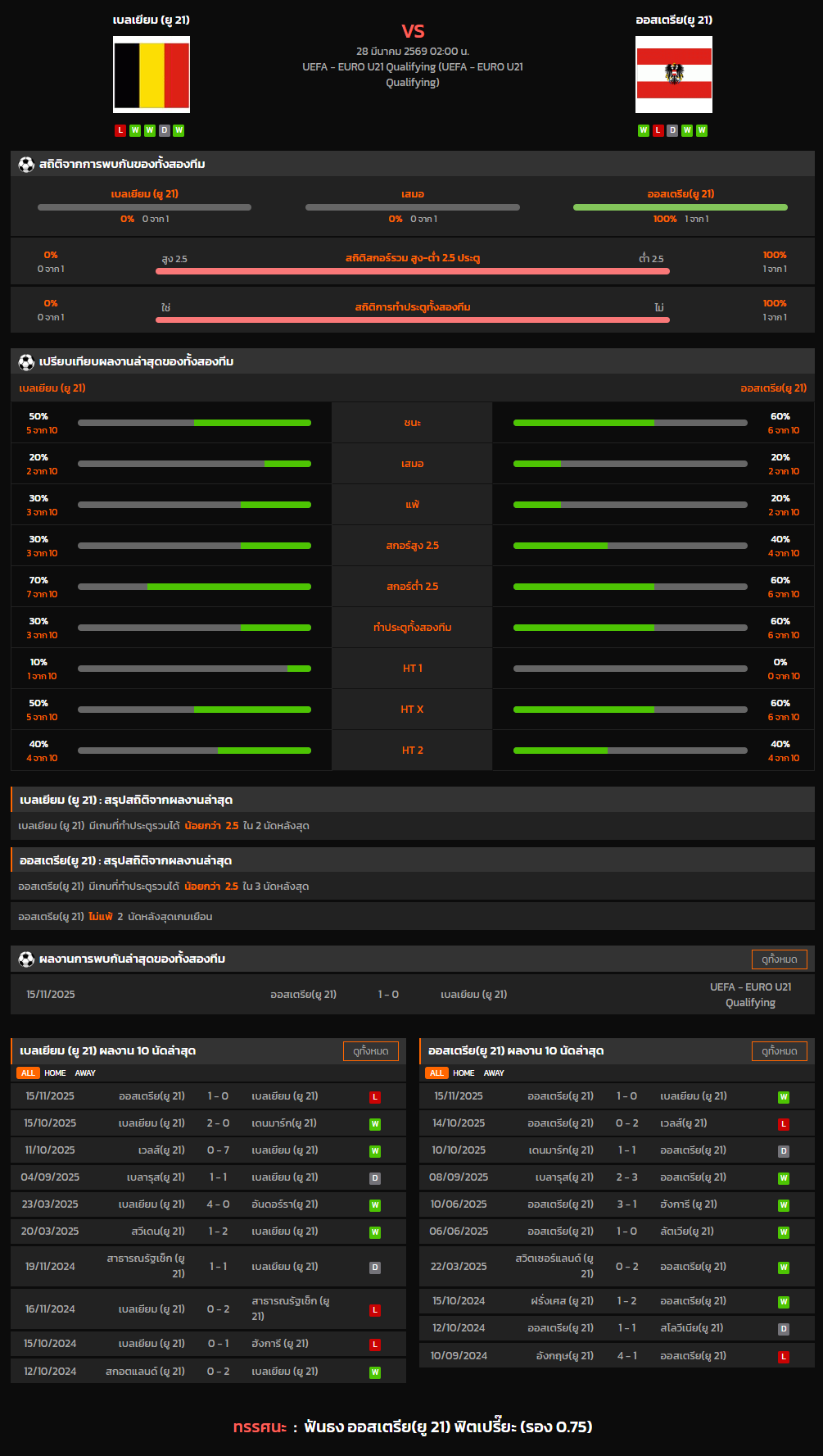Open 'ดูทั้งหมด' in Austria last 10 matches

[x=779, y=1051]
